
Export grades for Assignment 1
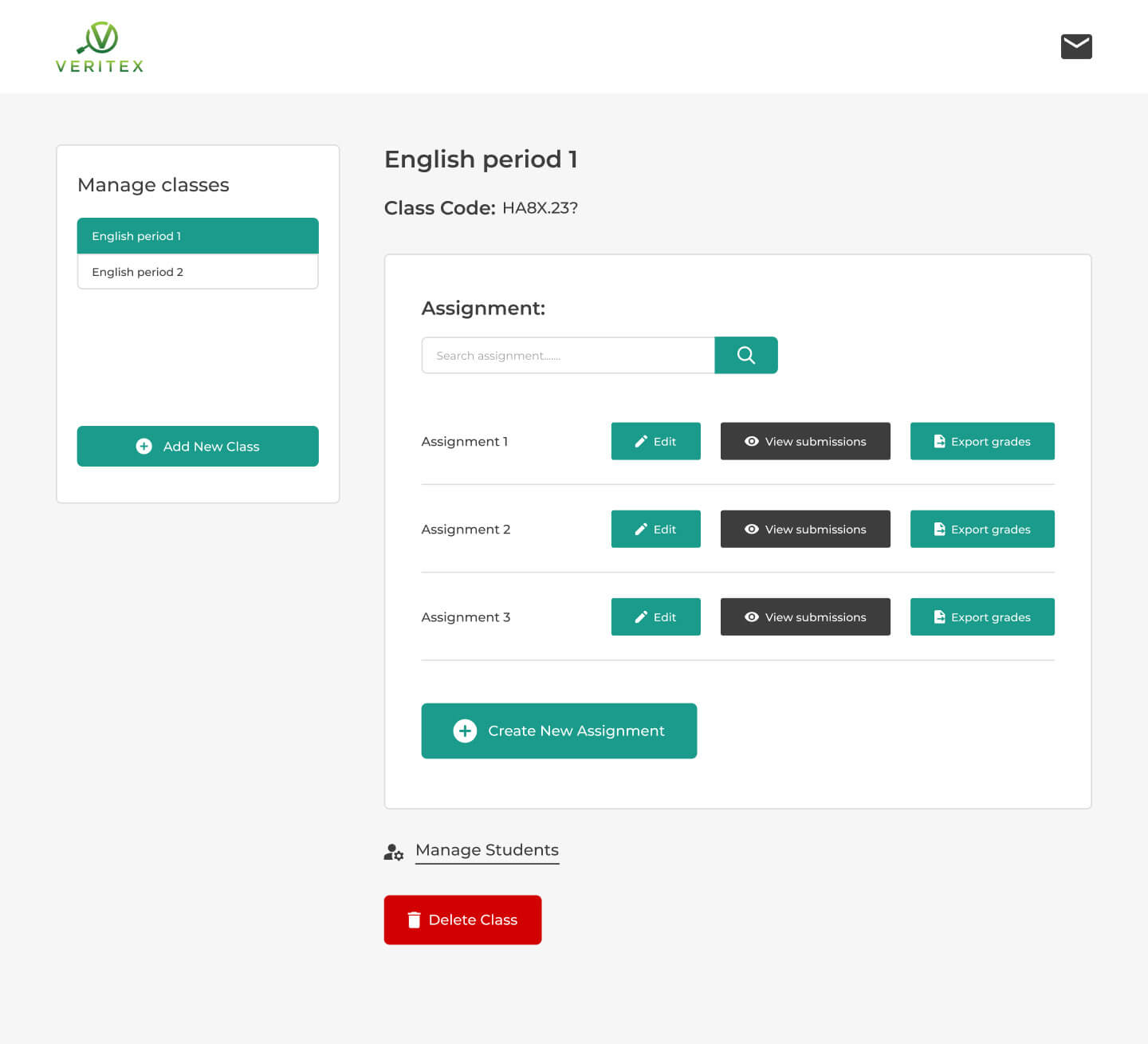coord(982,441)
